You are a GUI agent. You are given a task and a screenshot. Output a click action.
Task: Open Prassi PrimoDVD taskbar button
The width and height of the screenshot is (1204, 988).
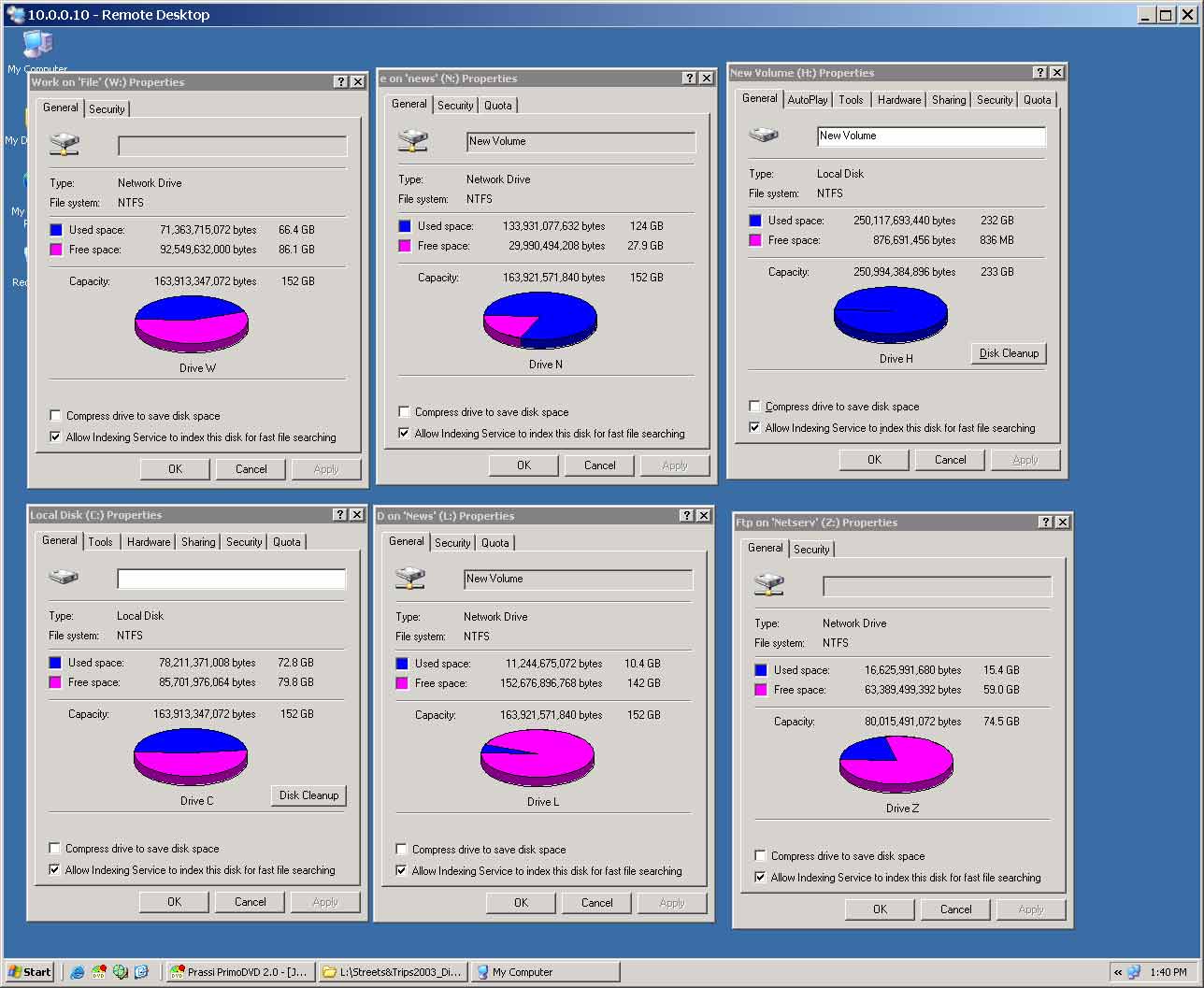[x=240, y=972]
